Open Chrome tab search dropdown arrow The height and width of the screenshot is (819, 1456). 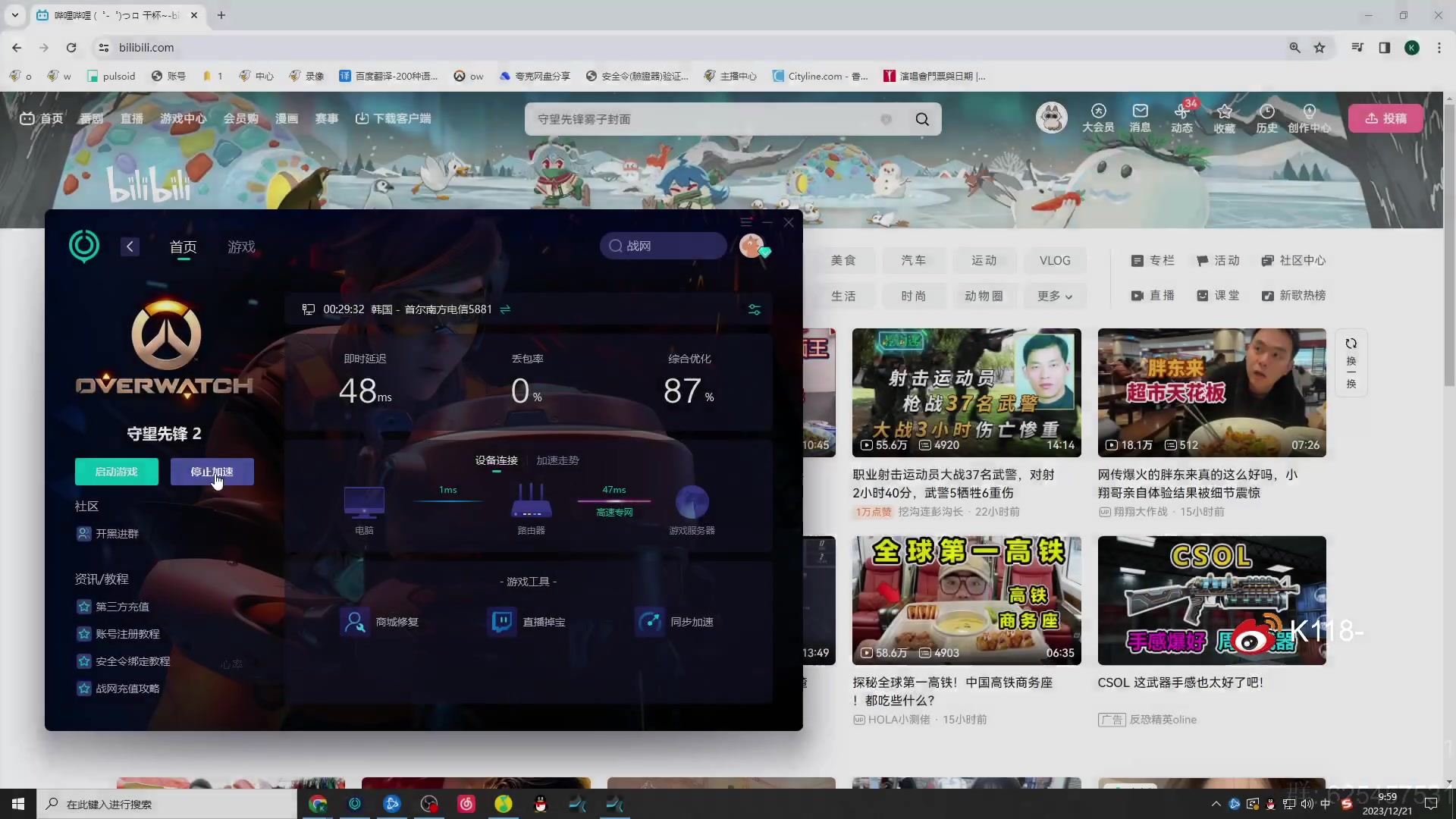click(14, 15)
